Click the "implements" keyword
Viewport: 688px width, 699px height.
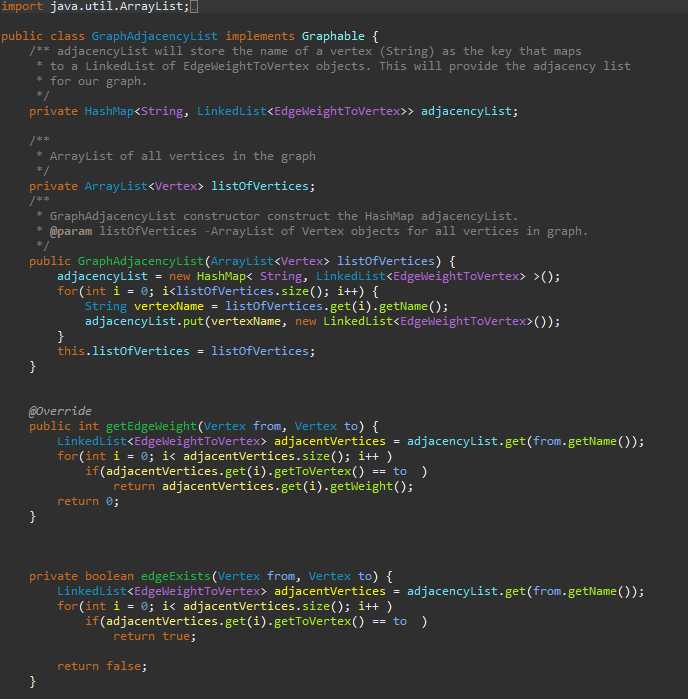(260, 36)
